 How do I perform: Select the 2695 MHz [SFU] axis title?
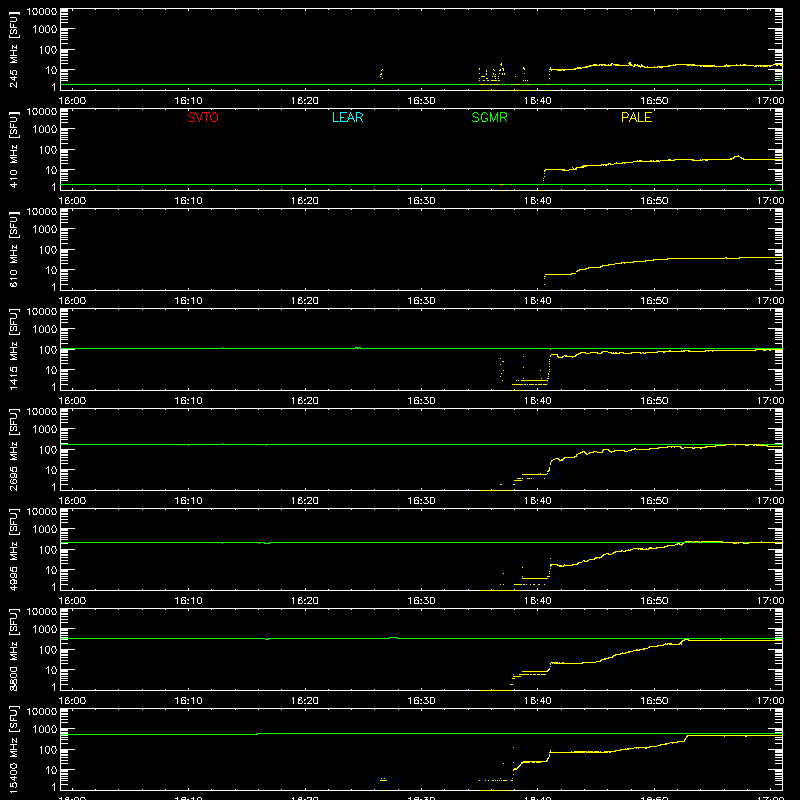tap(14, 449)
